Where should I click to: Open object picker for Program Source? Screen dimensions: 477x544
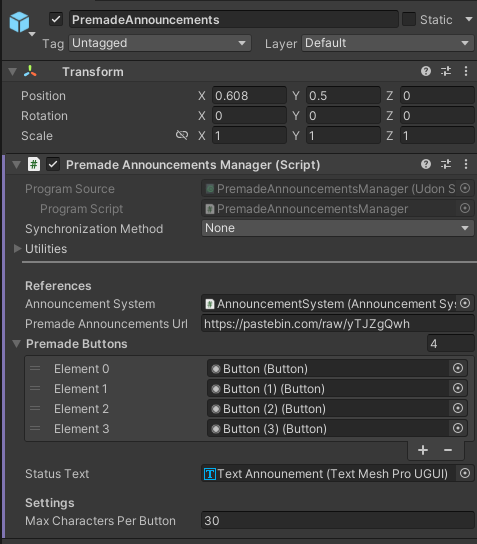465,188
